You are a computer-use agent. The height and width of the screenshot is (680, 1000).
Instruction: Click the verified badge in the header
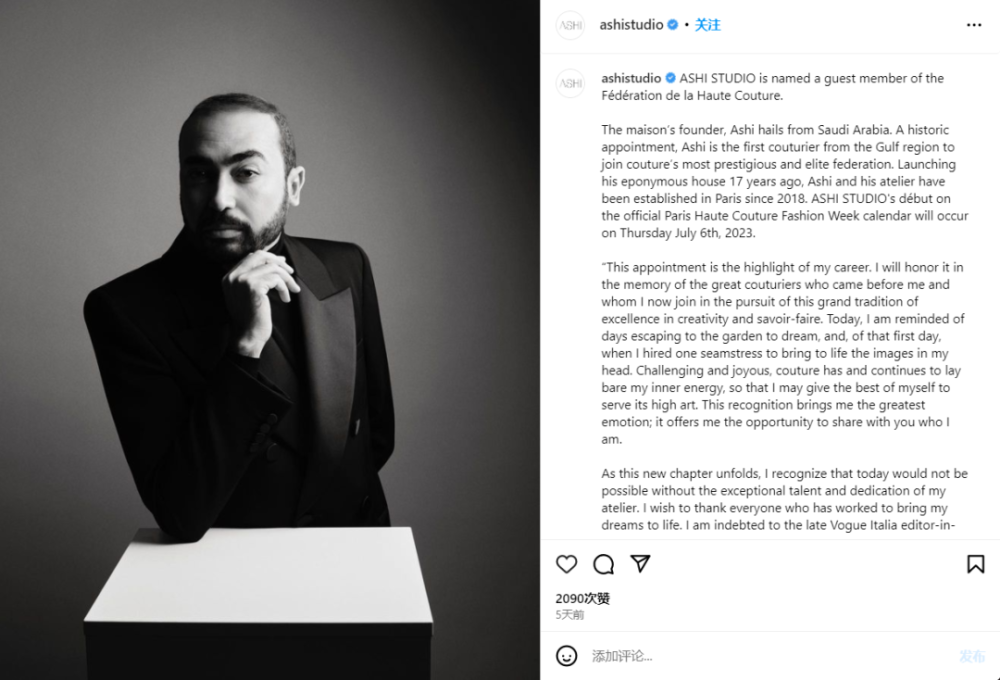tap(673, 25)
